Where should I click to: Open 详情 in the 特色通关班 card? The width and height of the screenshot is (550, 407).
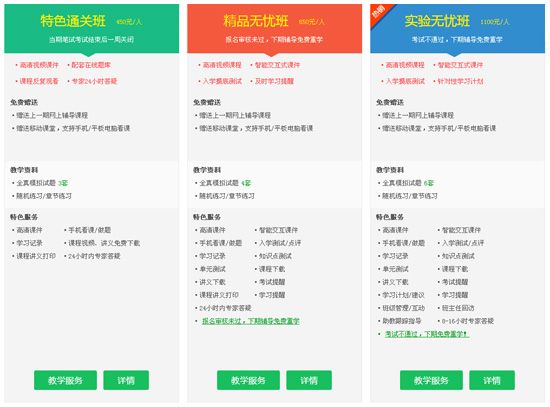(126, 380)
